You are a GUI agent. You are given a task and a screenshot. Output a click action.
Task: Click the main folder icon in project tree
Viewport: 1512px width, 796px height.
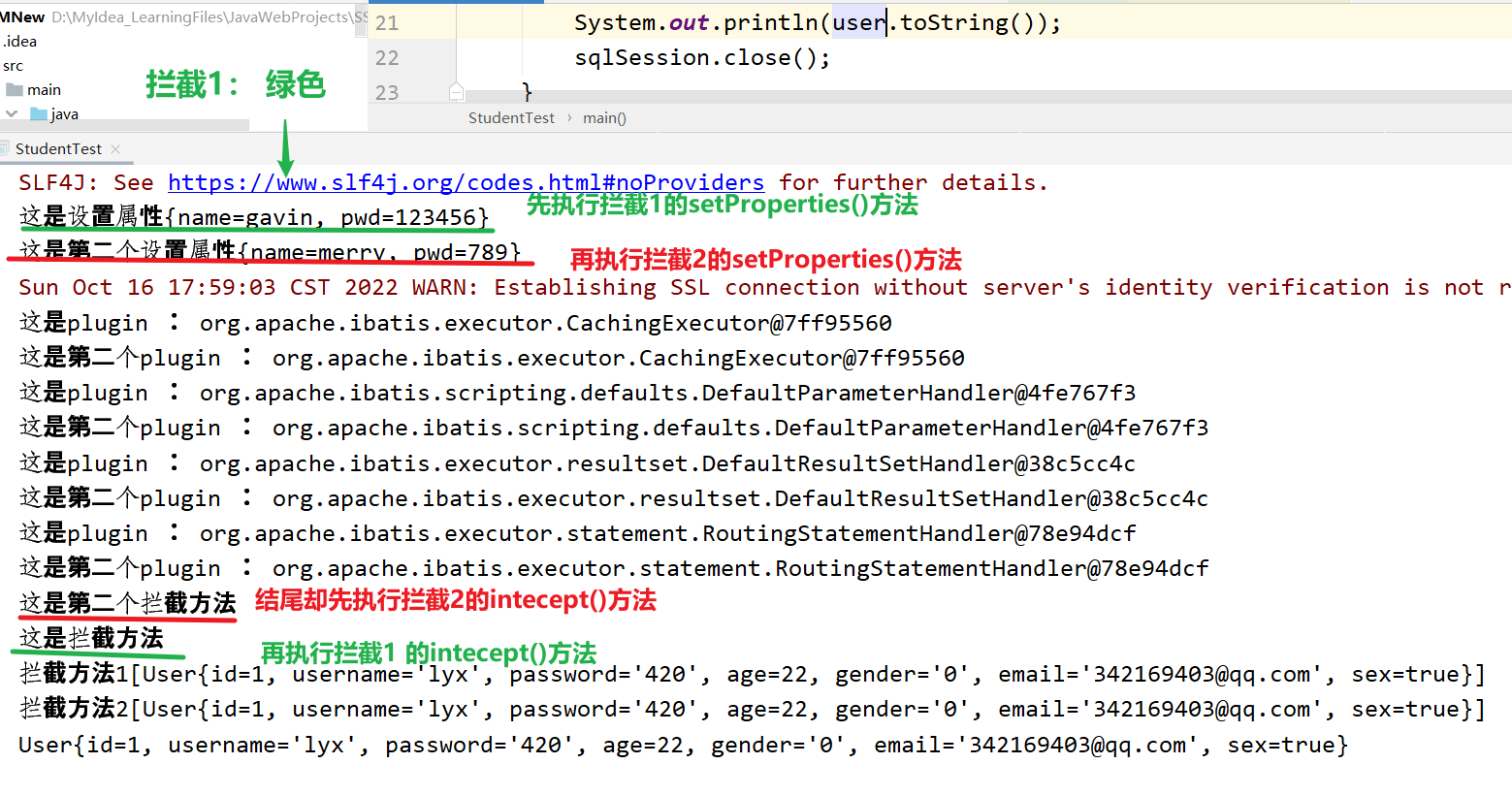pos(16,89)
